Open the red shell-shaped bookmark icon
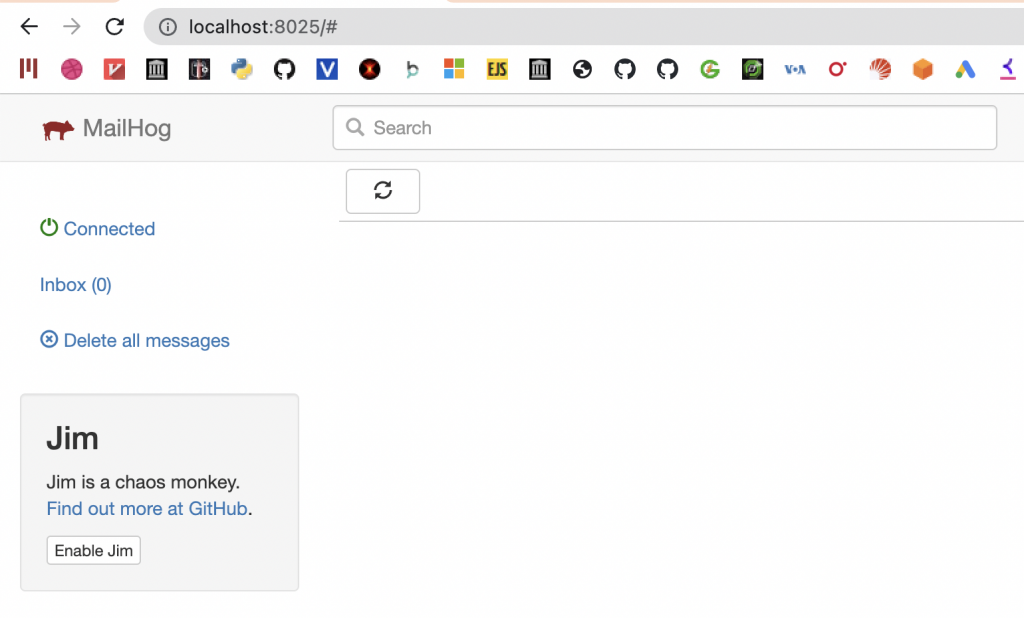Image resolution: width=1024 pixels, height=618 pixels. pyautogui.click(x=880, y=69)
